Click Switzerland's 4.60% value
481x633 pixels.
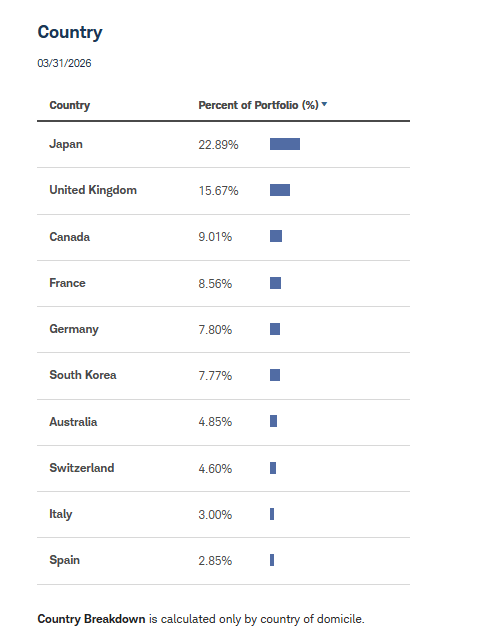pos(215,469)
